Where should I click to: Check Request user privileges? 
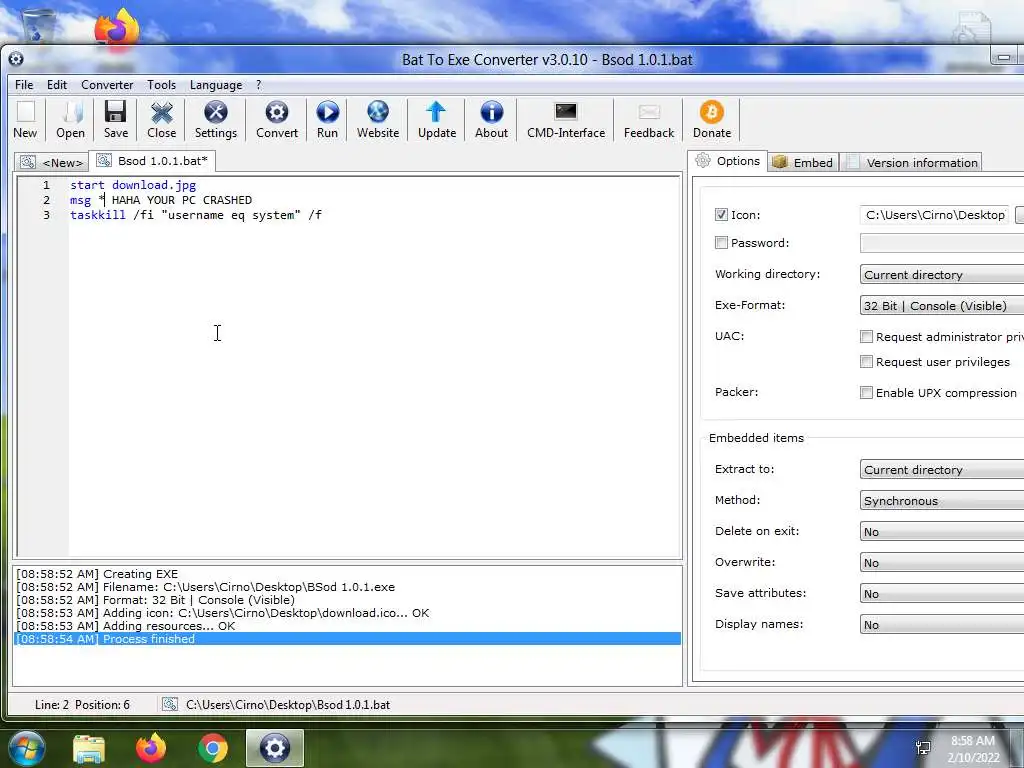866,361
